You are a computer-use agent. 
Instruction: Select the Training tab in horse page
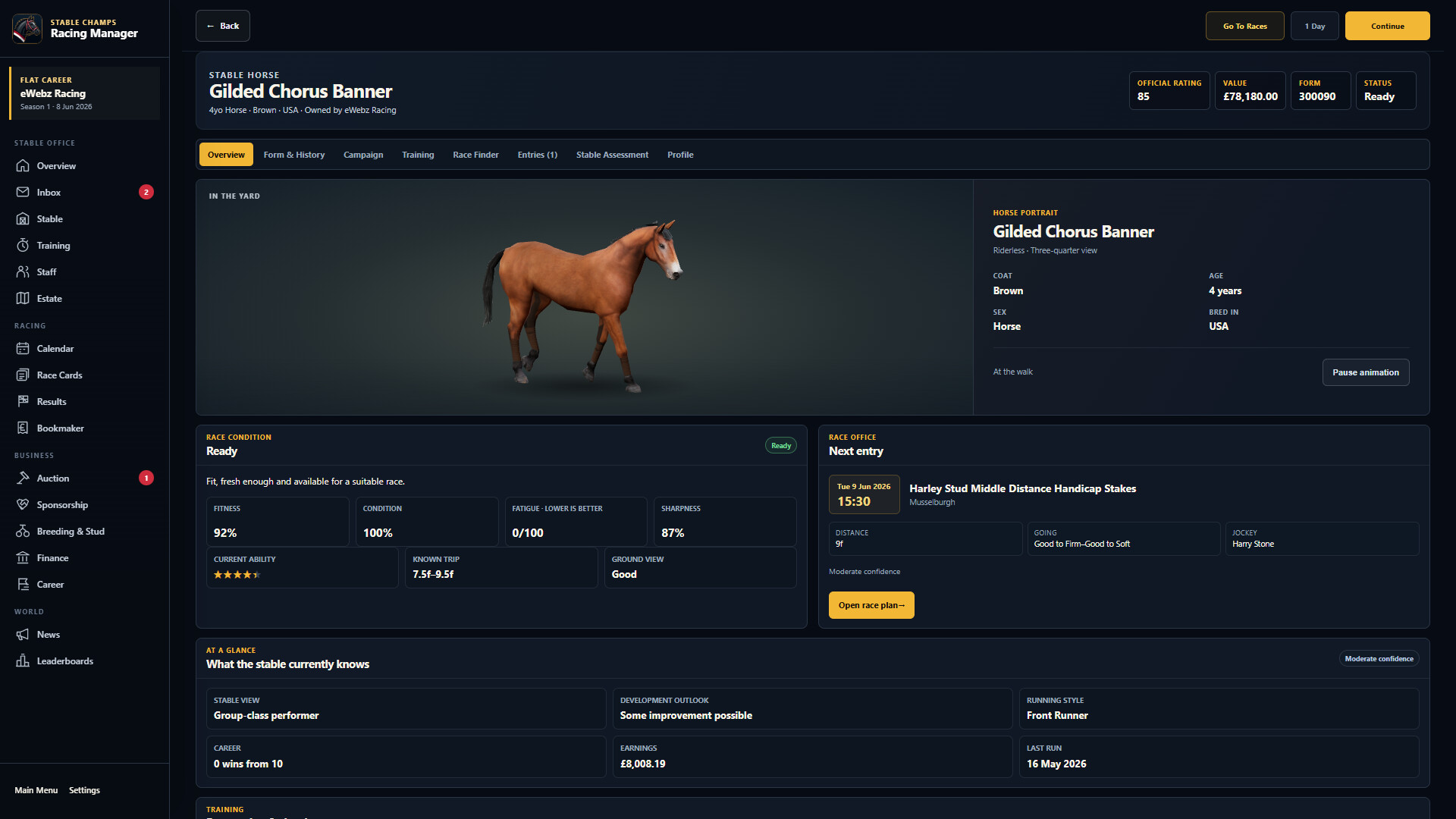418,155
